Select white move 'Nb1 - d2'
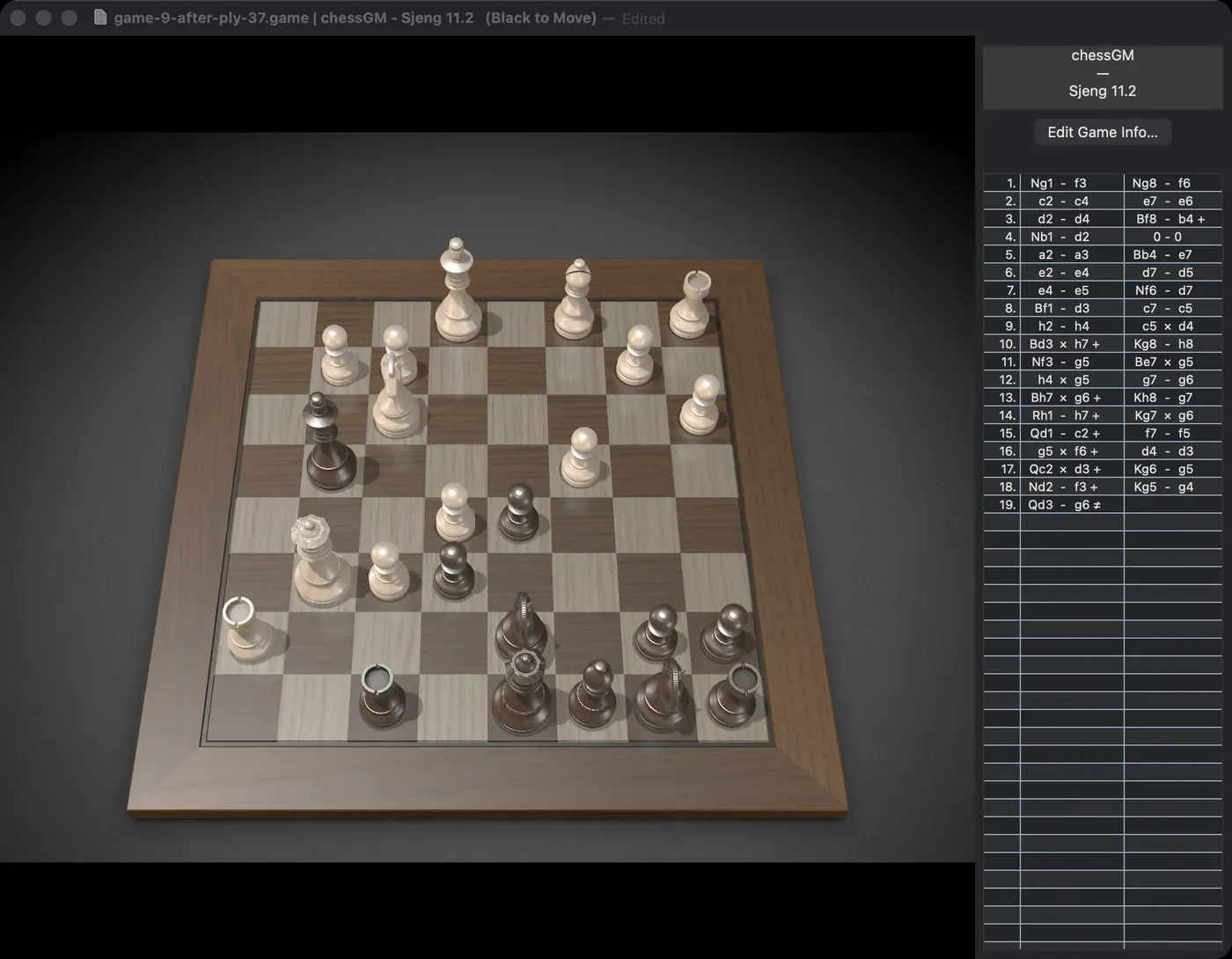Viewport: 1232px width, 959px height. click(x=1072, y=237)
